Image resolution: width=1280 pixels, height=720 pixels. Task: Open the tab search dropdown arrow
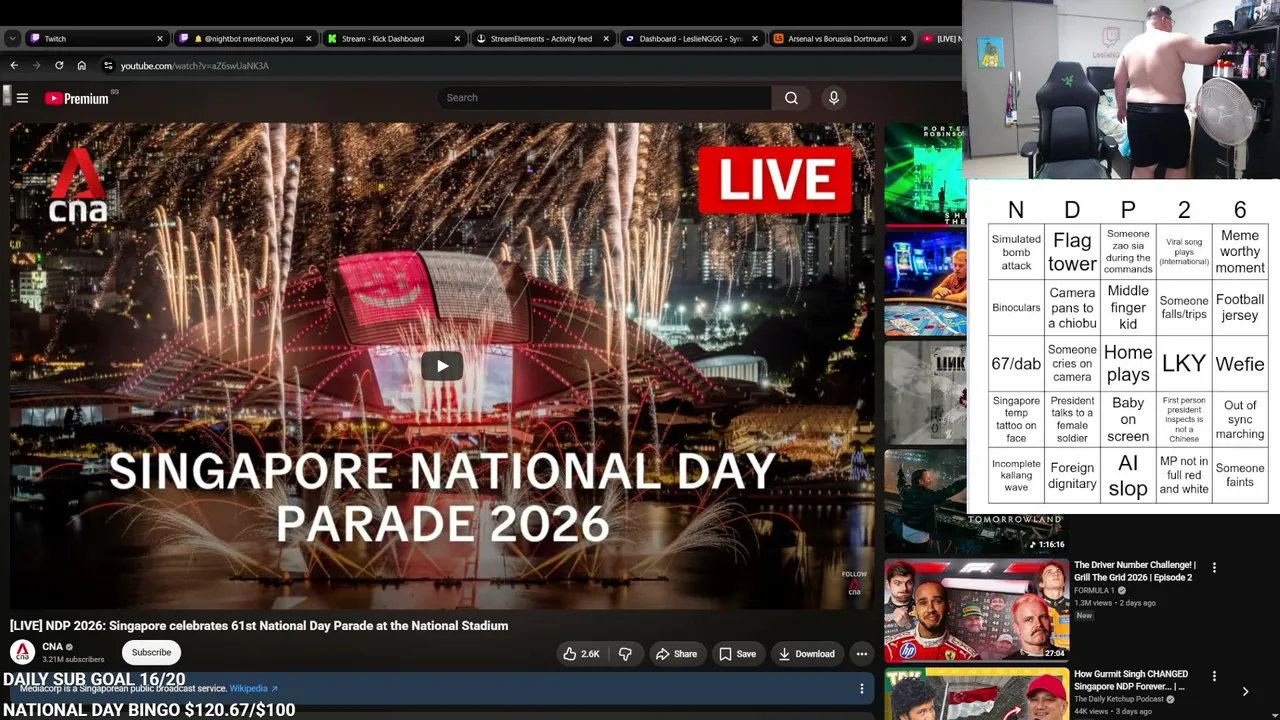[12, 39]
